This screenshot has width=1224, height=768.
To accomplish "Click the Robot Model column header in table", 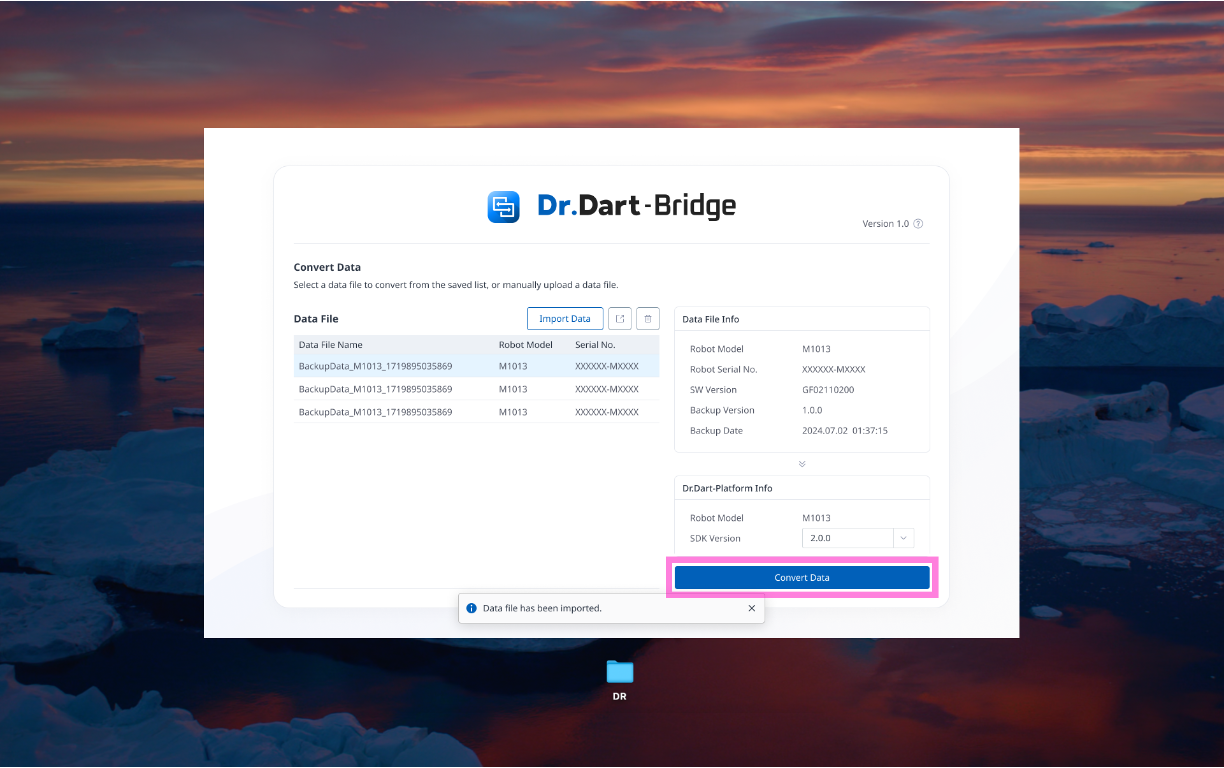I will 525,345.
